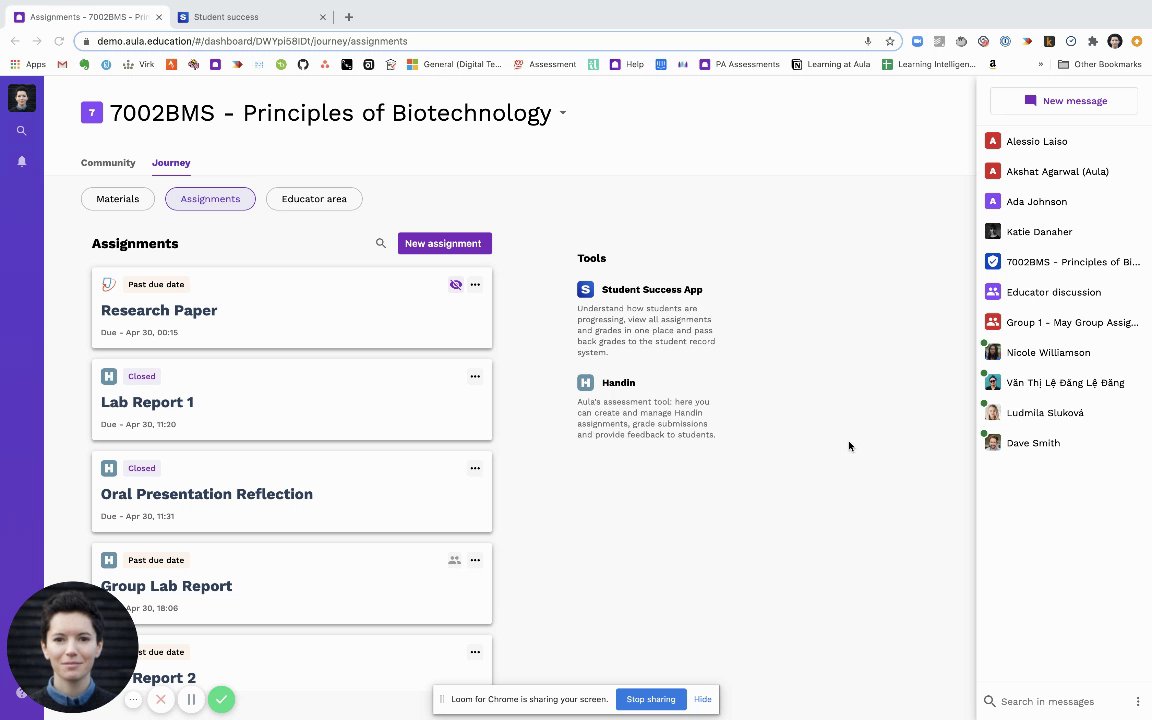Open Research Paper three-dot options menu
The height and width of the screenshot is (720, 1152).
click(475, 284)
